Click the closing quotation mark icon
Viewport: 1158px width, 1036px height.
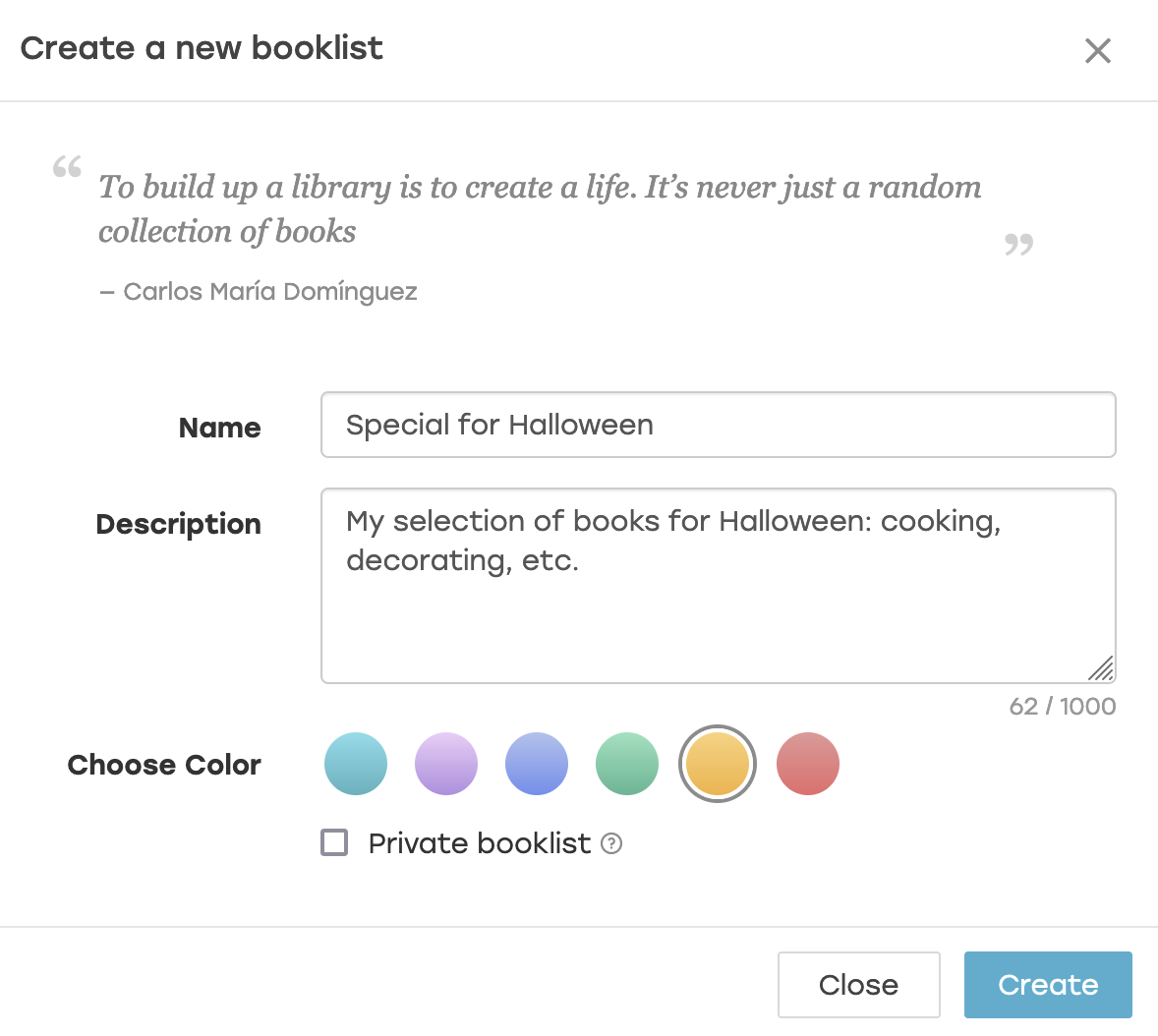[1018, 244]
